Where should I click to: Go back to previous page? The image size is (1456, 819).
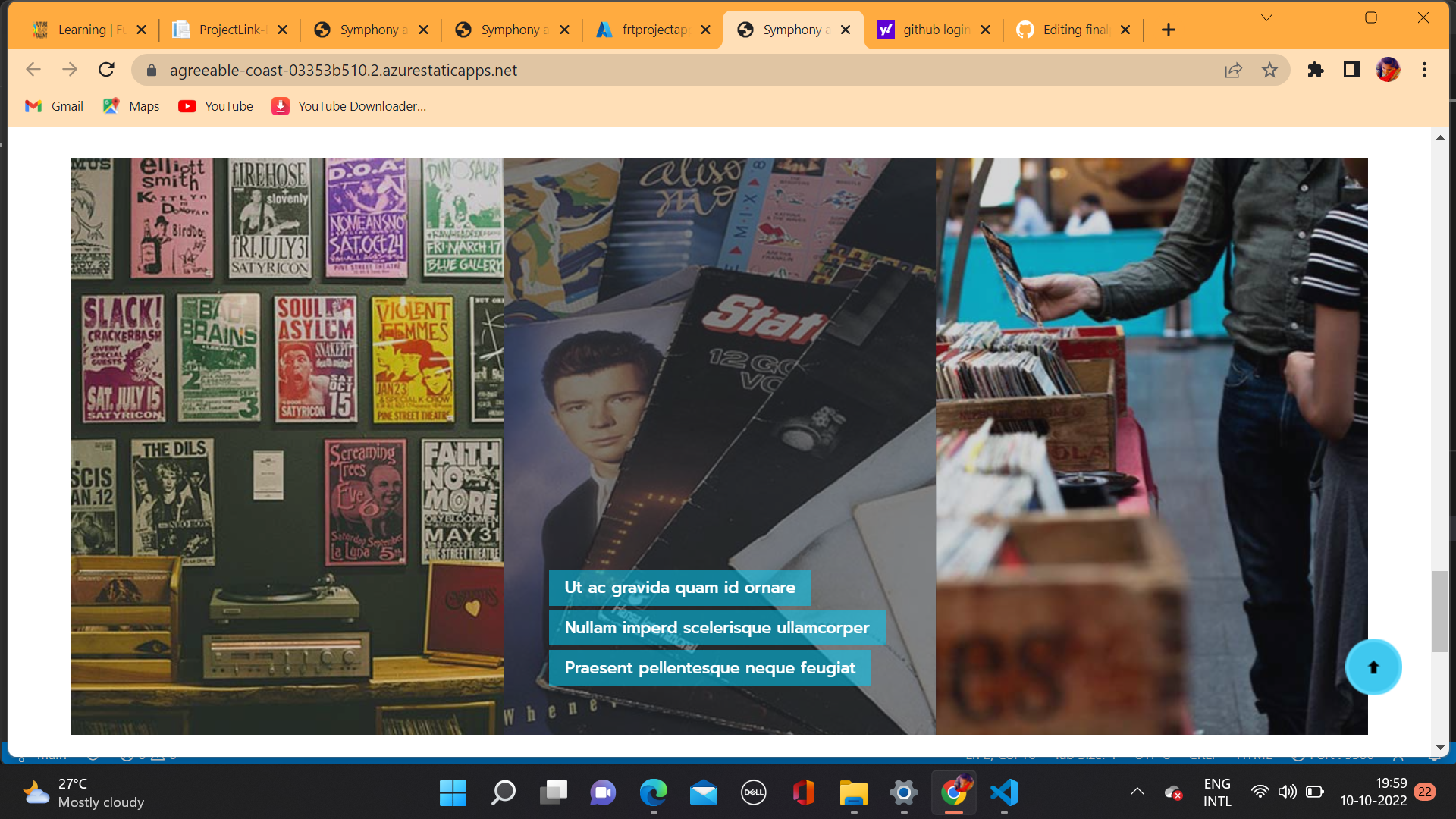pyautogui.click(x=33, y=70)
